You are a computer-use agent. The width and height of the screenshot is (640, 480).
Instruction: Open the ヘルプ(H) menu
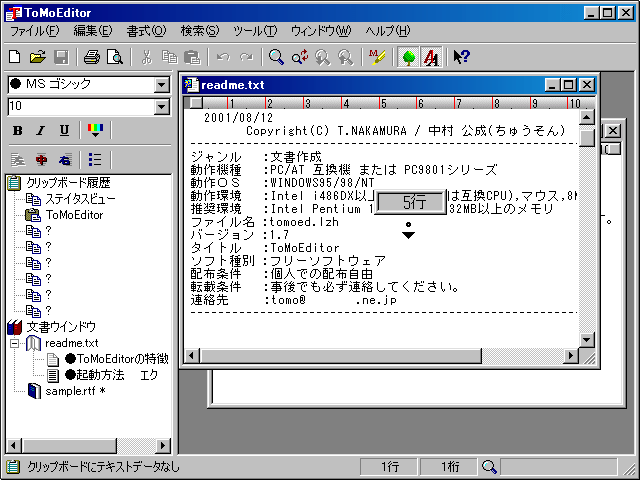tap(388, 31)
